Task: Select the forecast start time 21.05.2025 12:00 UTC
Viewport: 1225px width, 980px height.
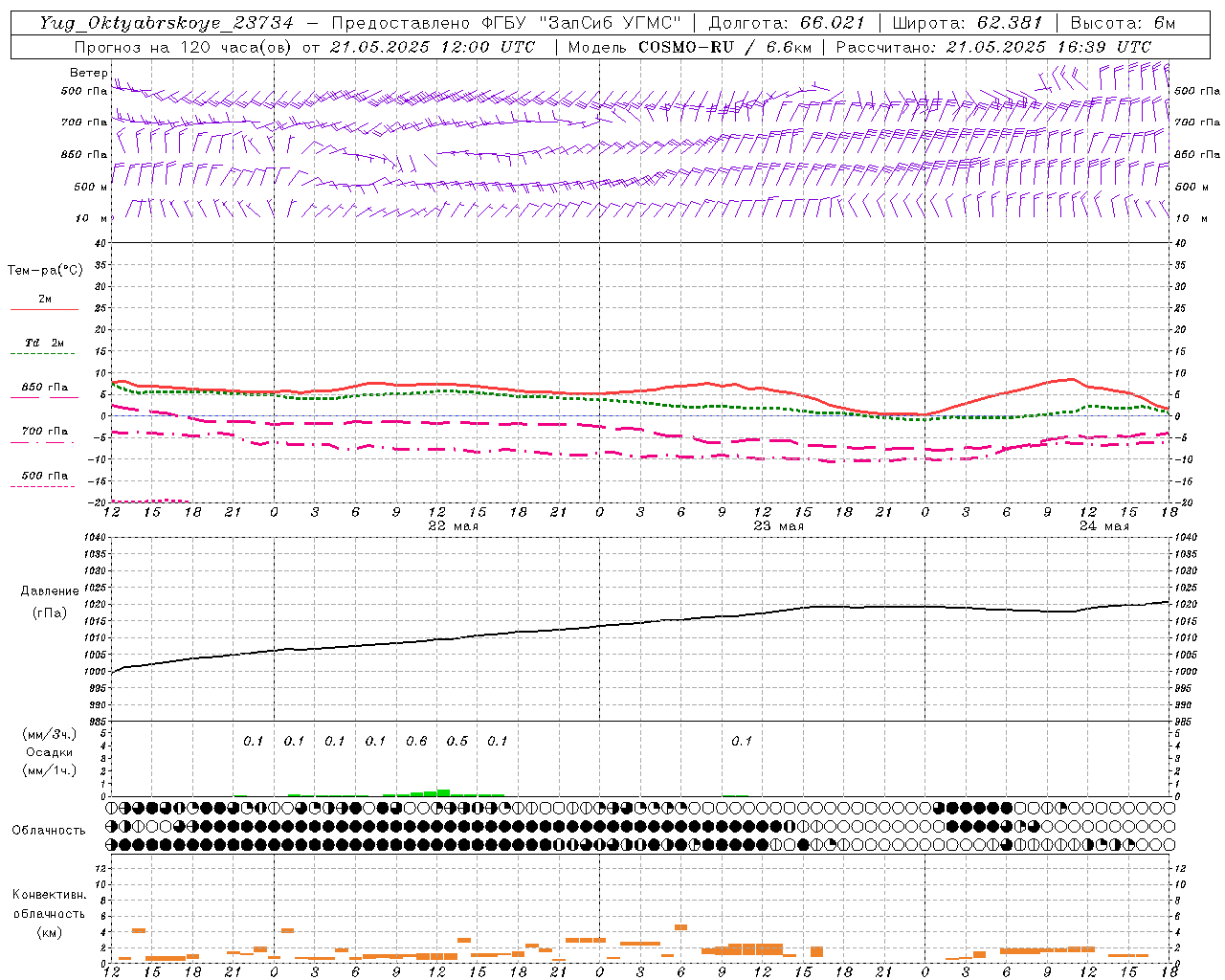Action: pyautogui.click(x=432, y=47)
